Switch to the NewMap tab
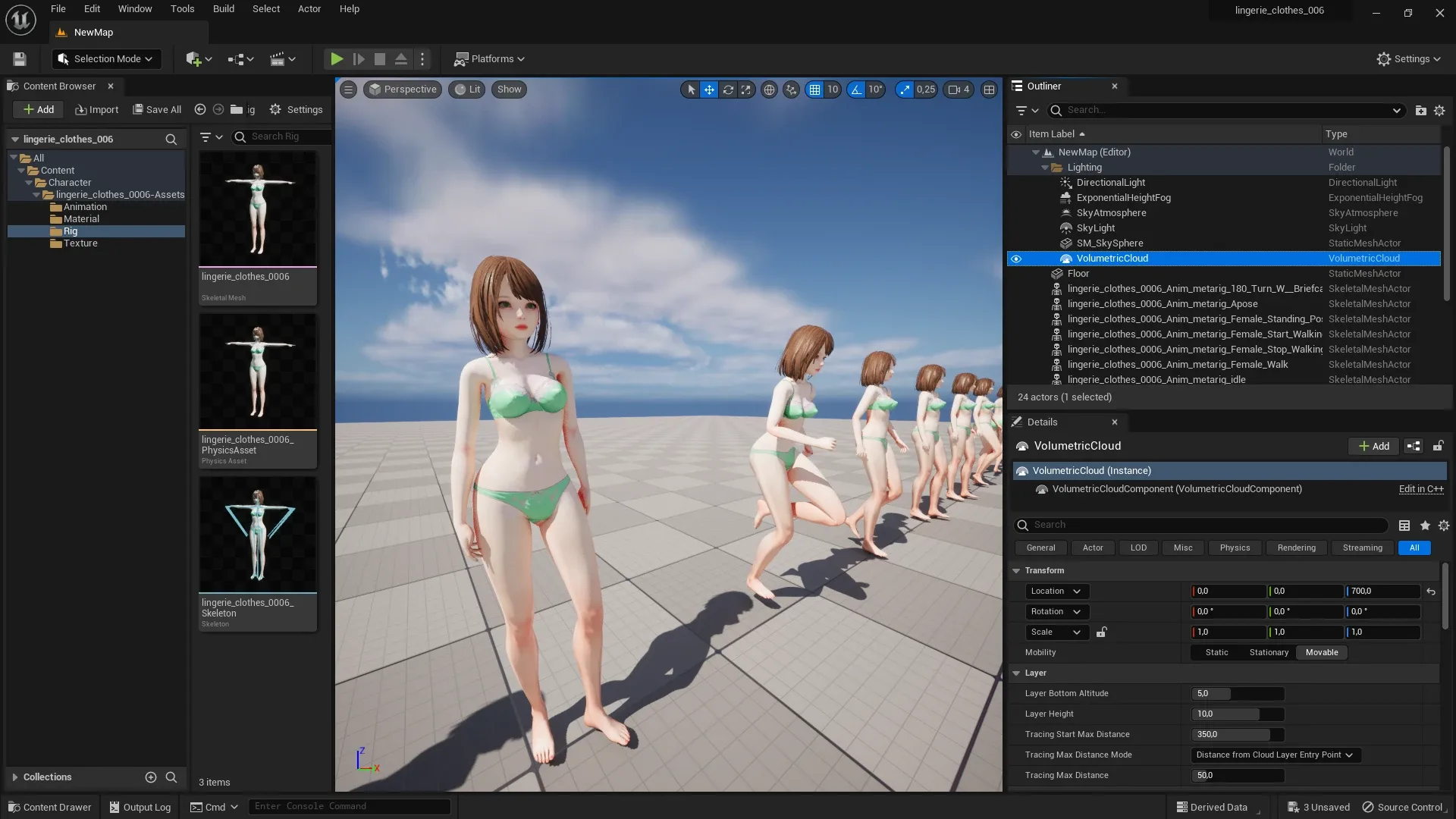Screen dimensions: 1456x819 coord(93,32)
